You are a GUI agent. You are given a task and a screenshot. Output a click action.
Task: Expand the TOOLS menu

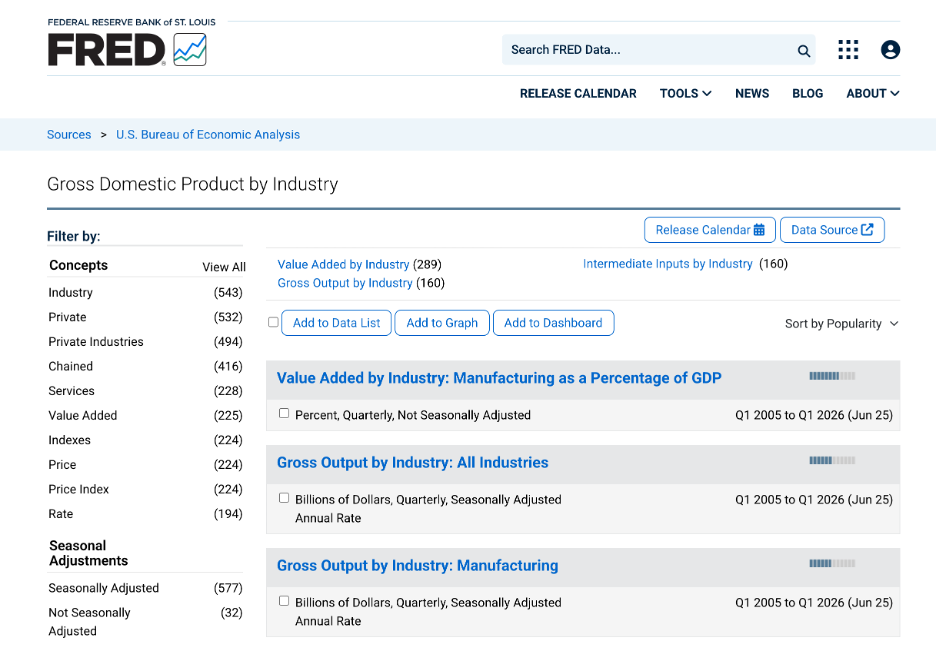coord(685,94)
